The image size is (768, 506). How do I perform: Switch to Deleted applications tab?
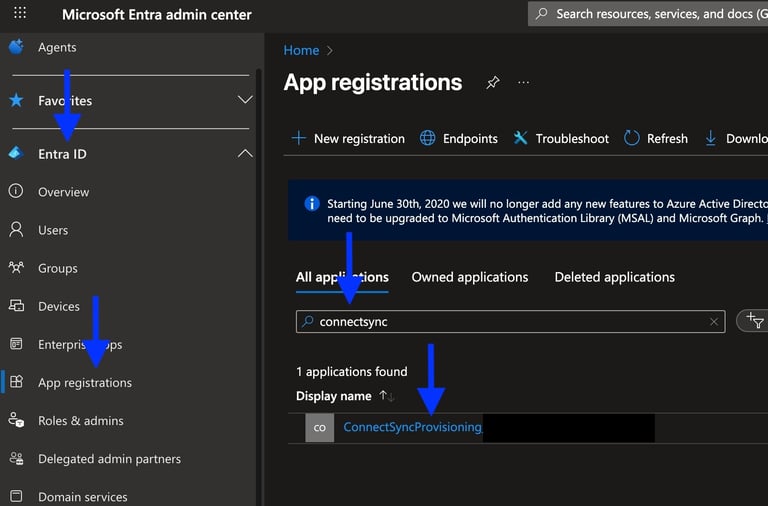(615, 277)
